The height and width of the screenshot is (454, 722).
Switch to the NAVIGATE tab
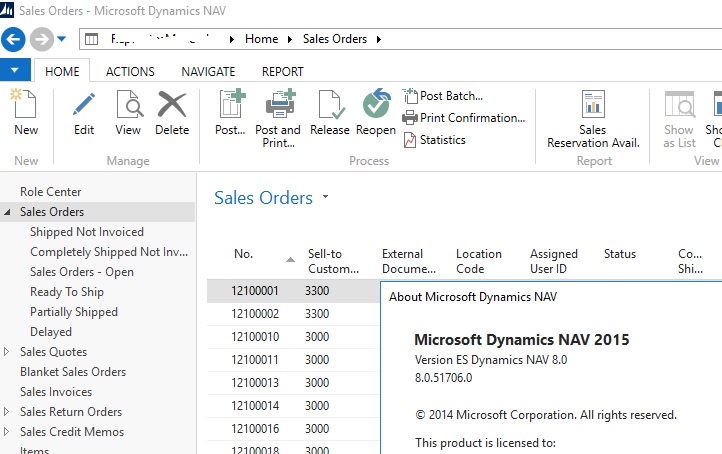point(208,72)
